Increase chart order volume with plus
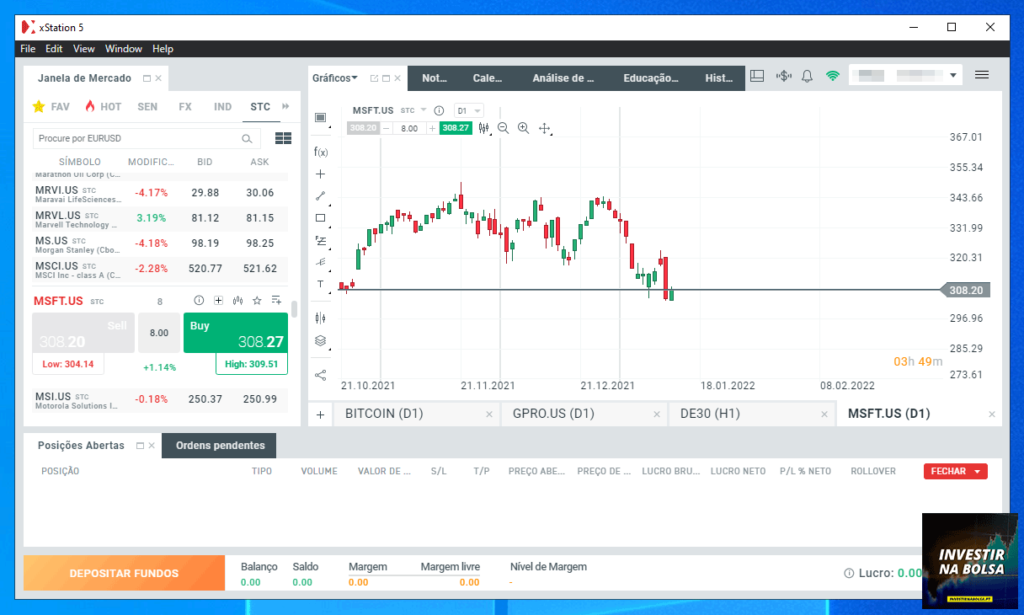Screen dimensions: 1024x615 [x=432, y=128]
